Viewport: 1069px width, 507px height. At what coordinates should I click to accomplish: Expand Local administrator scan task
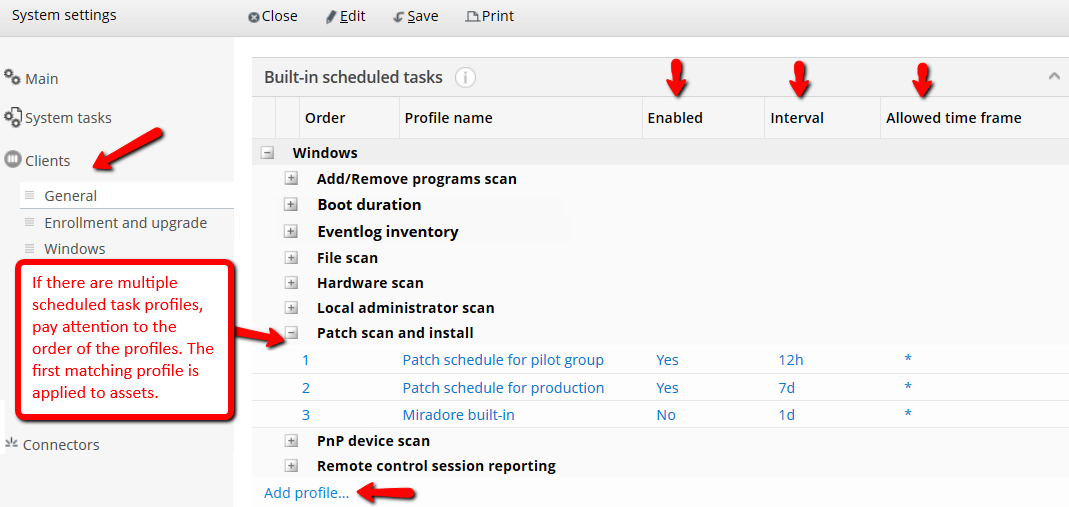coord(291,308)
